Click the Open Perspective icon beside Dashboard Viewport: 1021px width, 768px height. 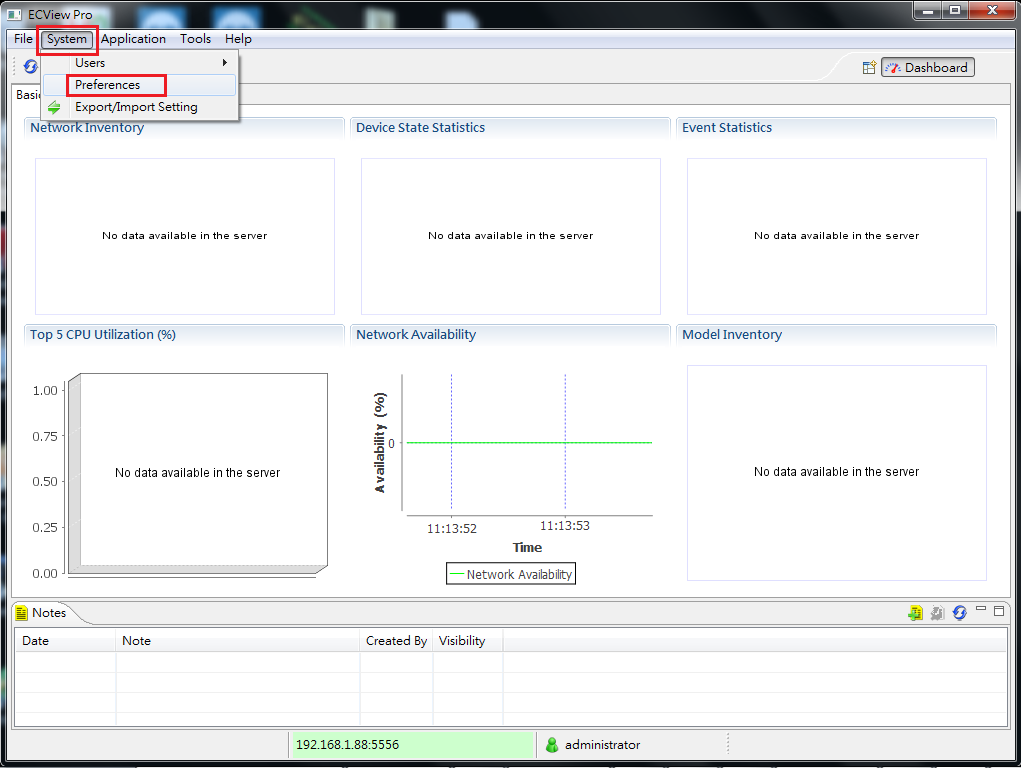[x=869, y=67]
